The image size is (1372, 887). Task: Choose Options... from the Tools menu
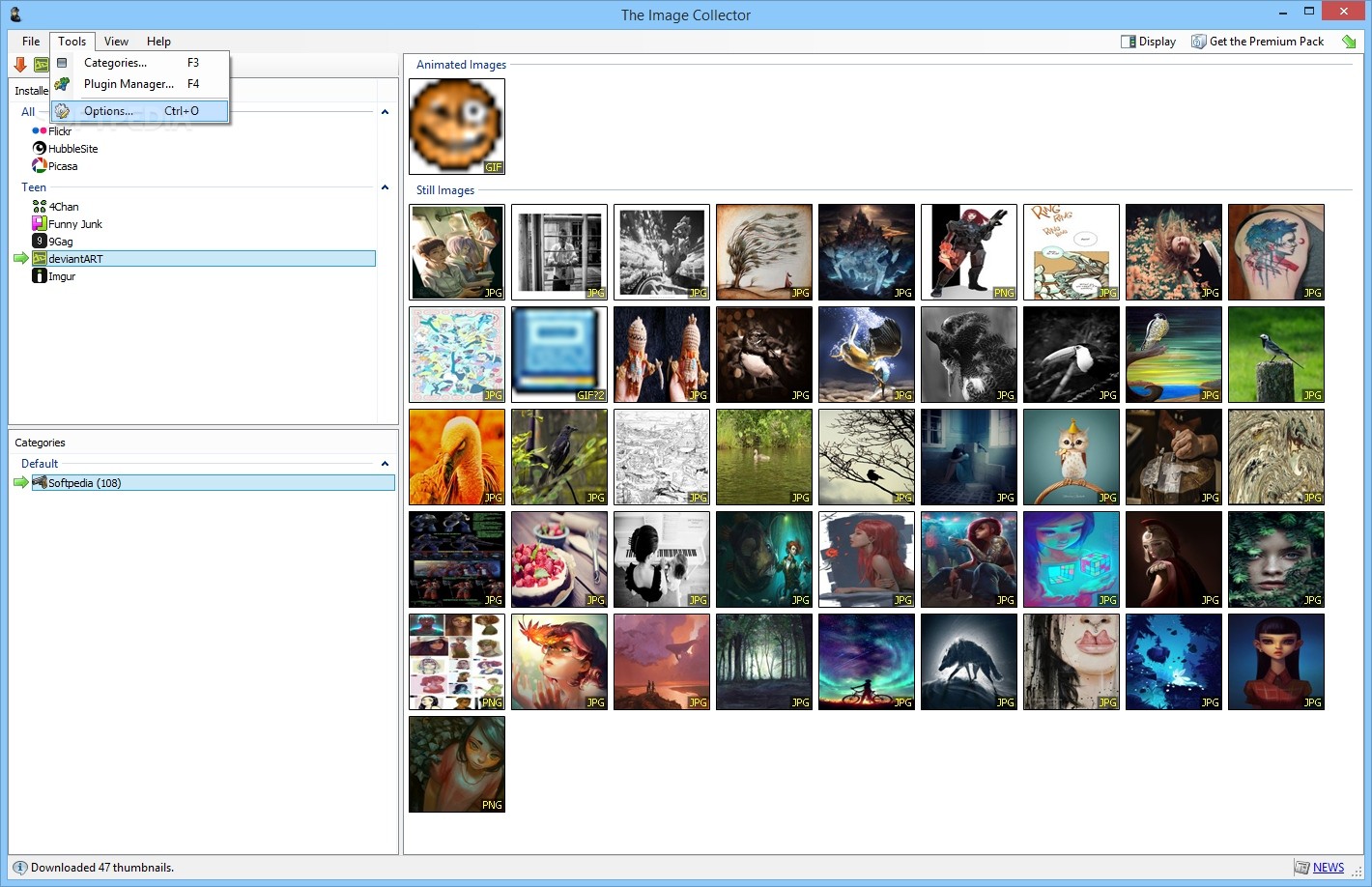[x=140, y=111]
